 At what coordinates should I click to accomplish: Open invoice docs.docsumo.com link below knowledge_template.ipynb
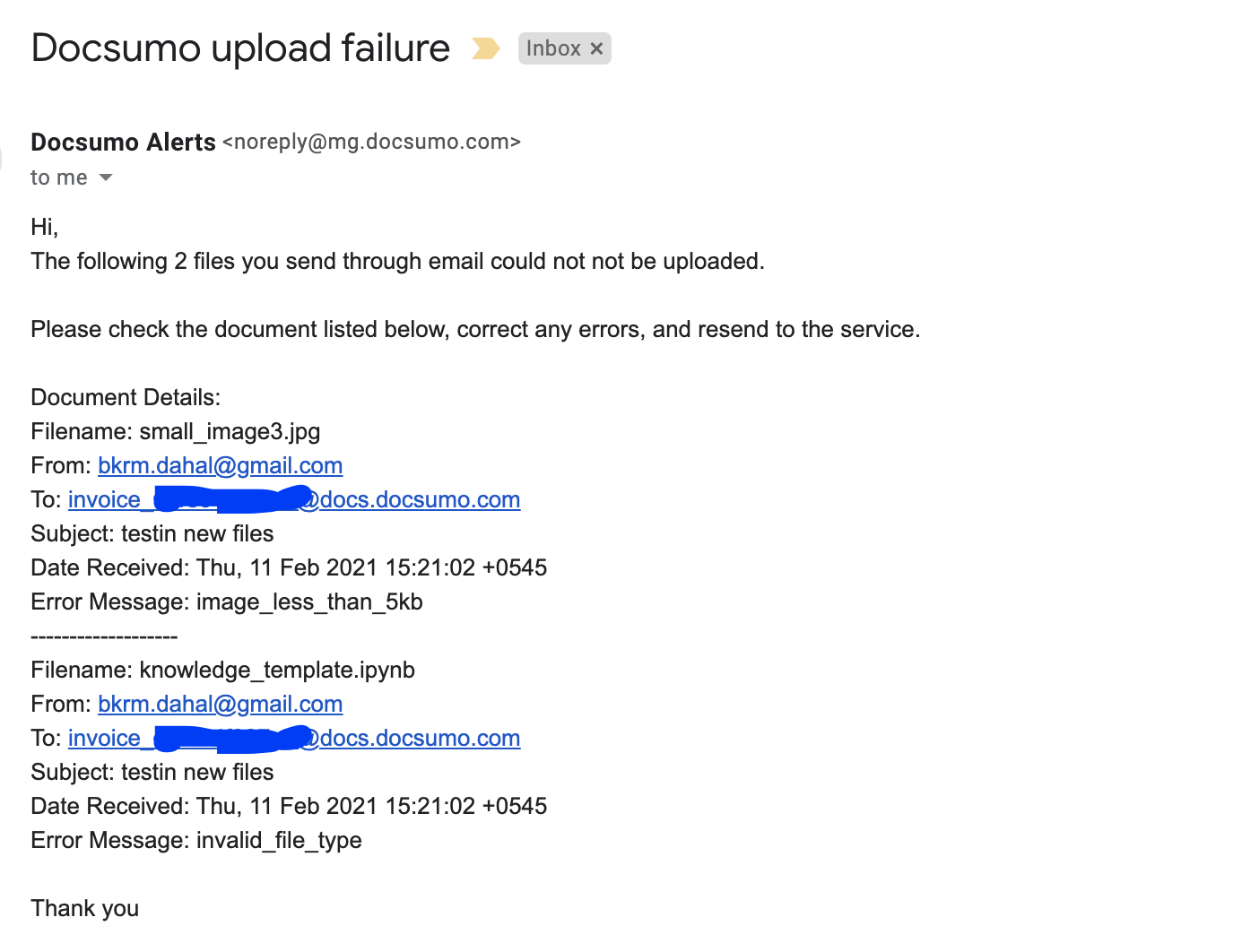pos(294,738)
